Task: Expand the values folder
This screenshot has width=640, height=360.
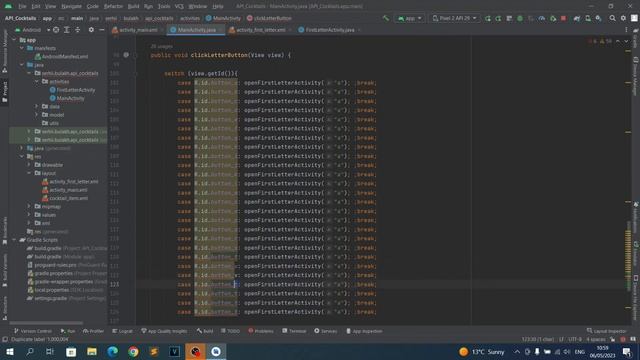Action: click(29, 215)
